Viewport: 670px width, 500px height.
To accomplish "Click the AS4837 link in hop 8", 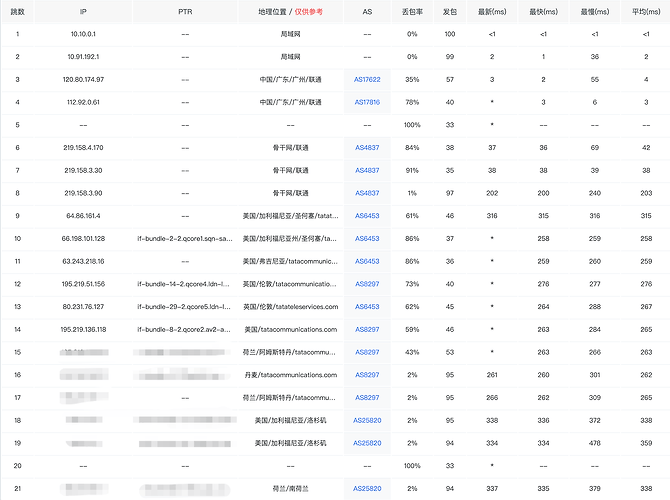I will (367, 193).
